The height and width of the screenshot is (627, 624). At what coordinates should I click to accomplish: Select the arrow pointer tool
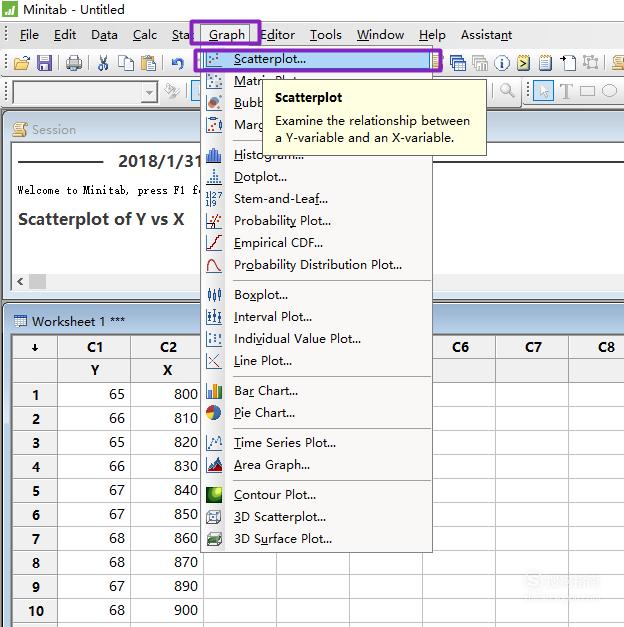544,91
